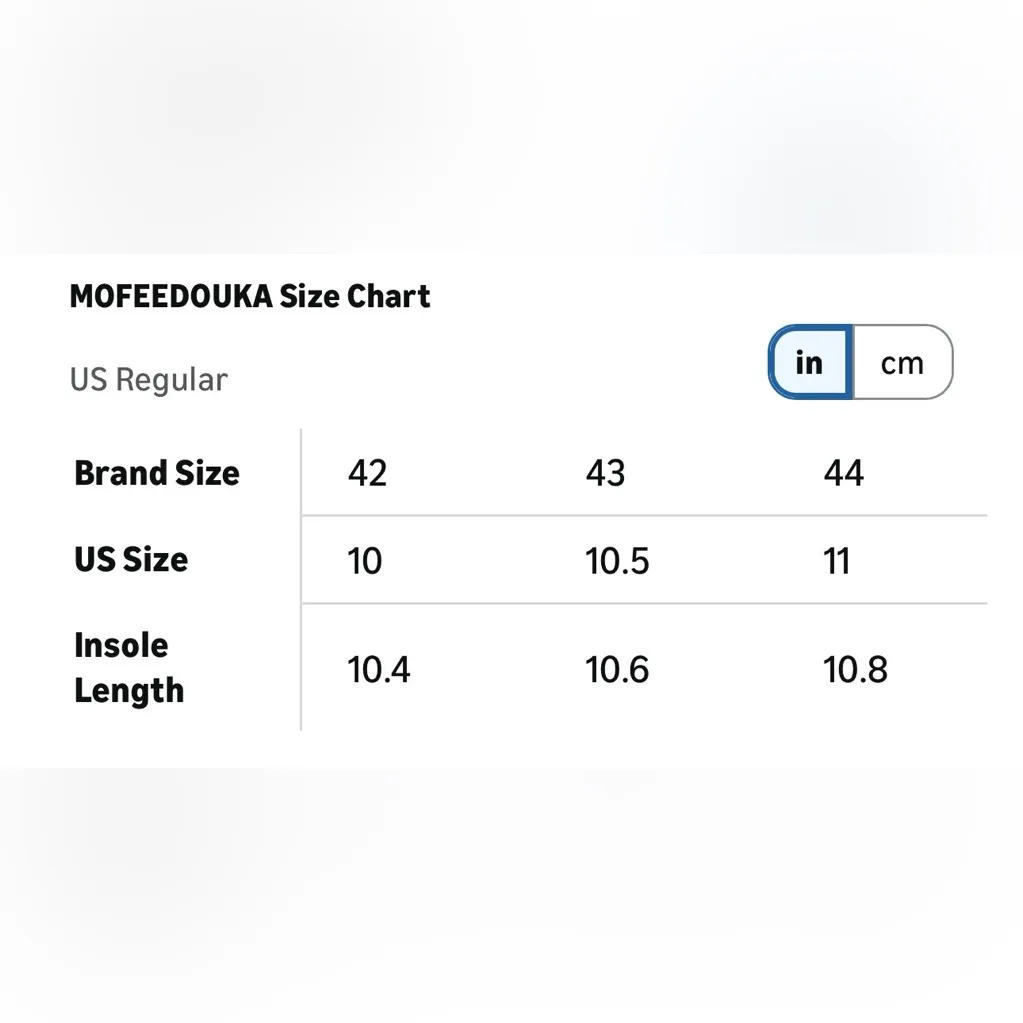
Task: Click the Brand Size row header
Action: (157, 473)
